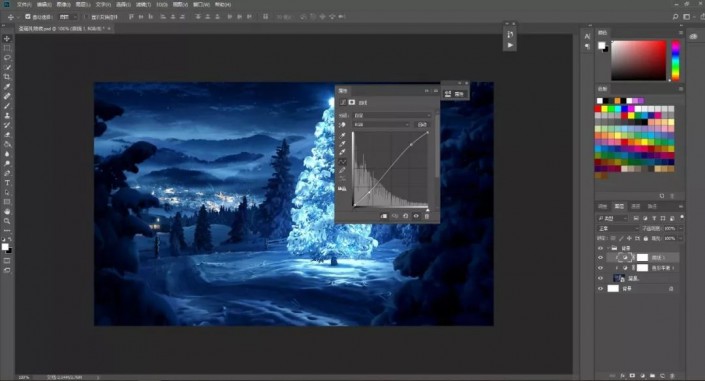Open the Curves channel RGB dropdown

382,125
